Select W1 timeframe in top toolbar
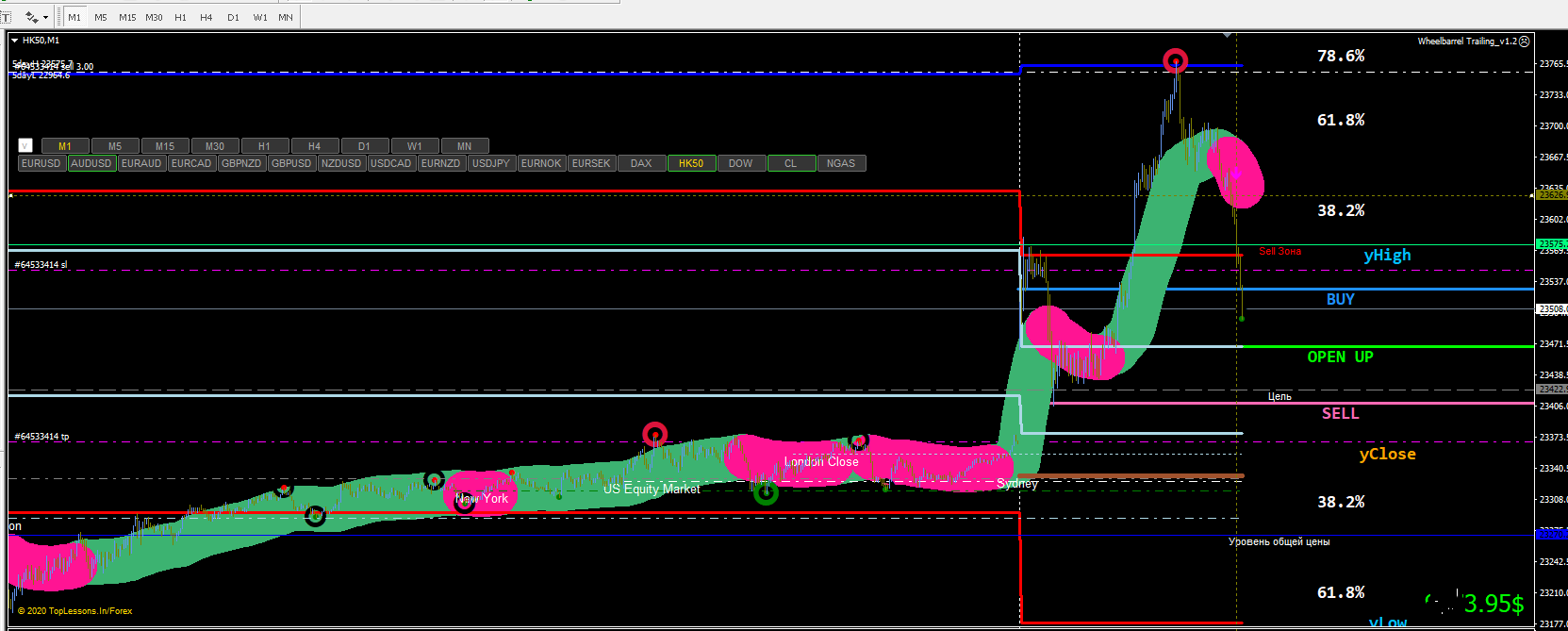This screenshot has height=631, width=1568. (260, 17)
